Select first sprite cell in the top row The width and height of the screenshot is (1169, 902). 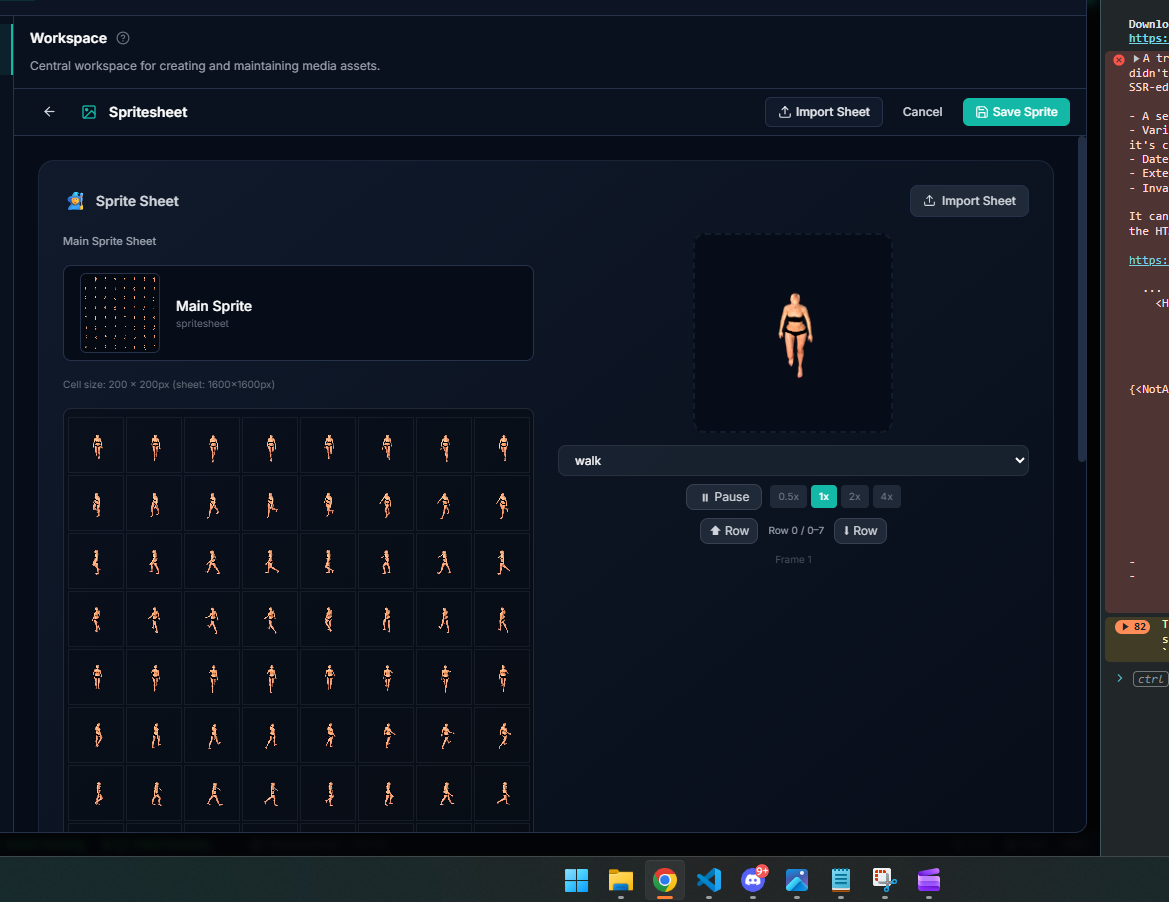(x=97, y=446)
